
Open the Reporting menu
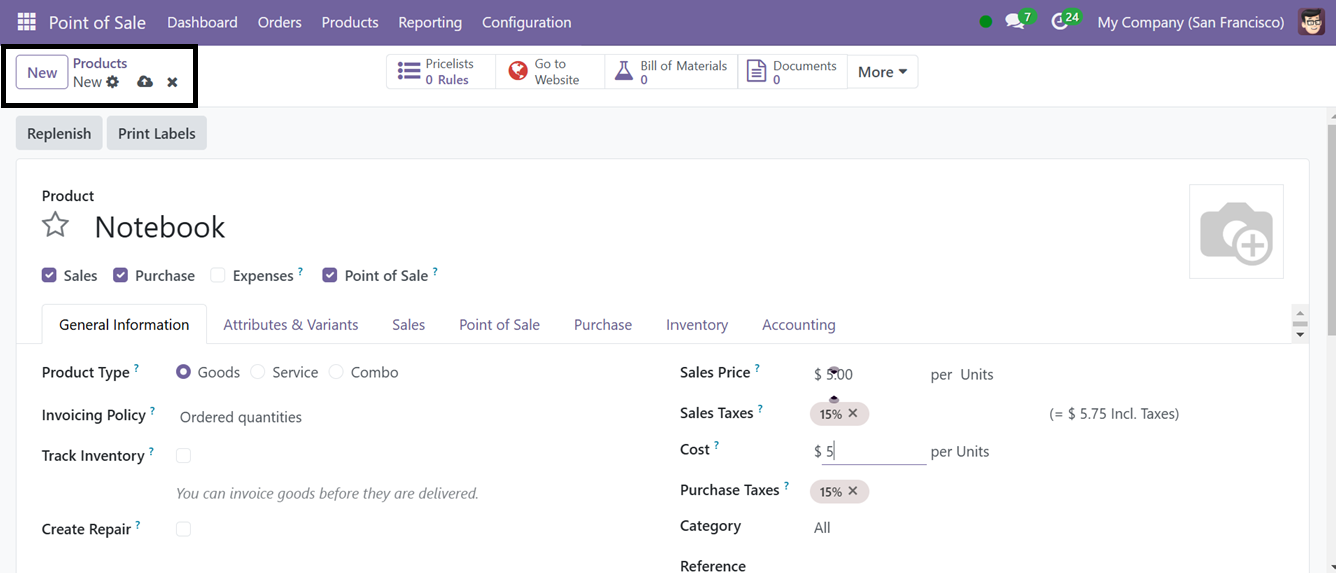click(430, 22)
